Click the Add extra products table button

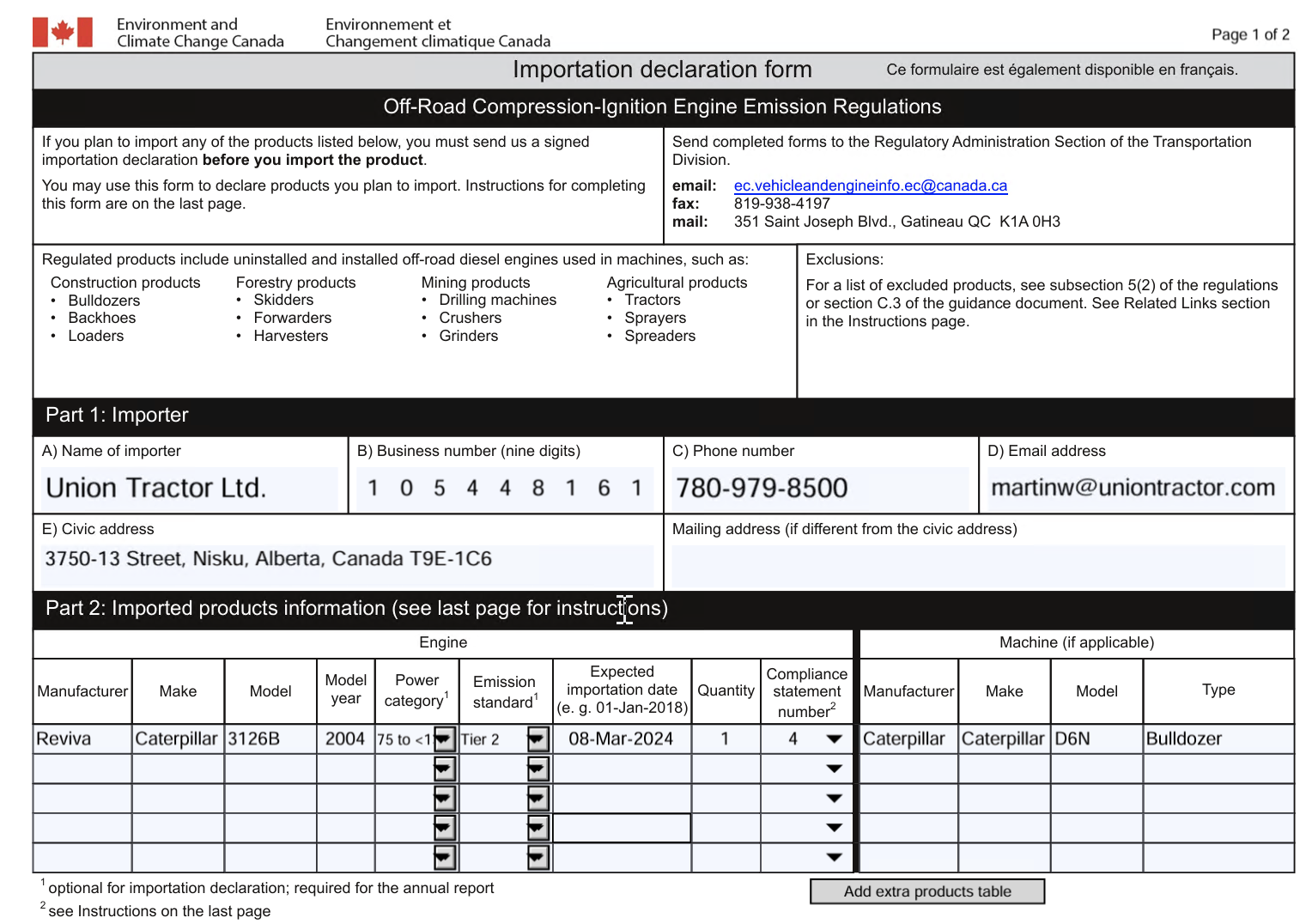point(927,891)
